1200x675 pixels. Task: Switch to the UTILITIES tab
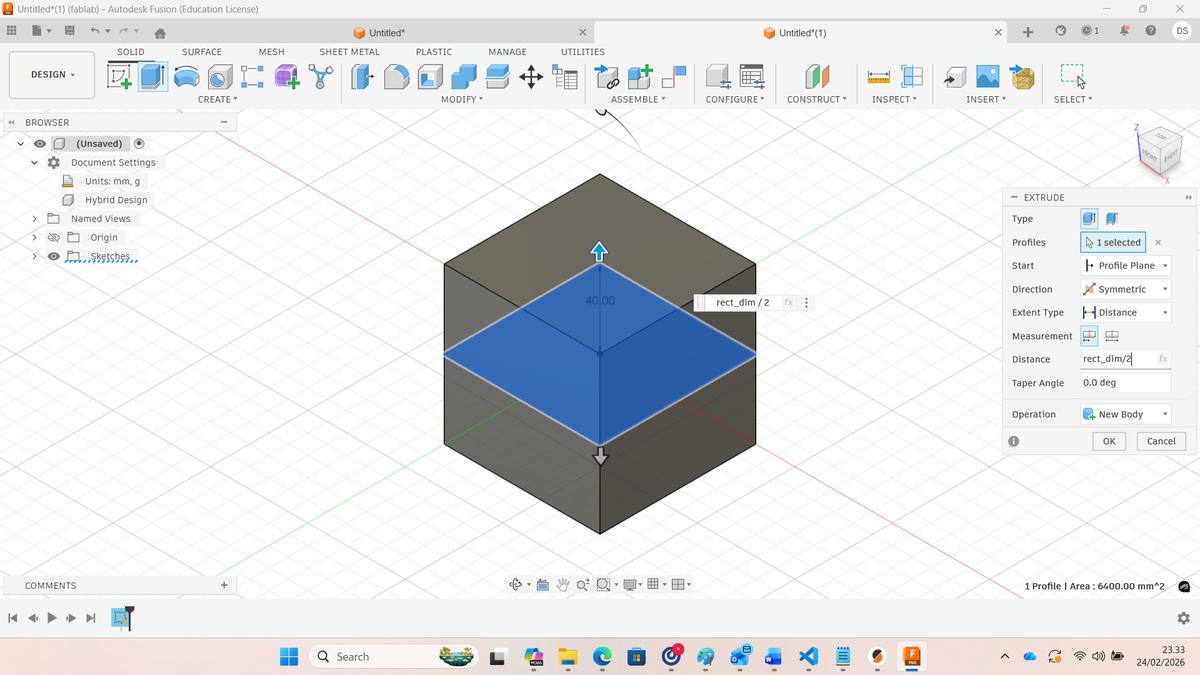582,52
